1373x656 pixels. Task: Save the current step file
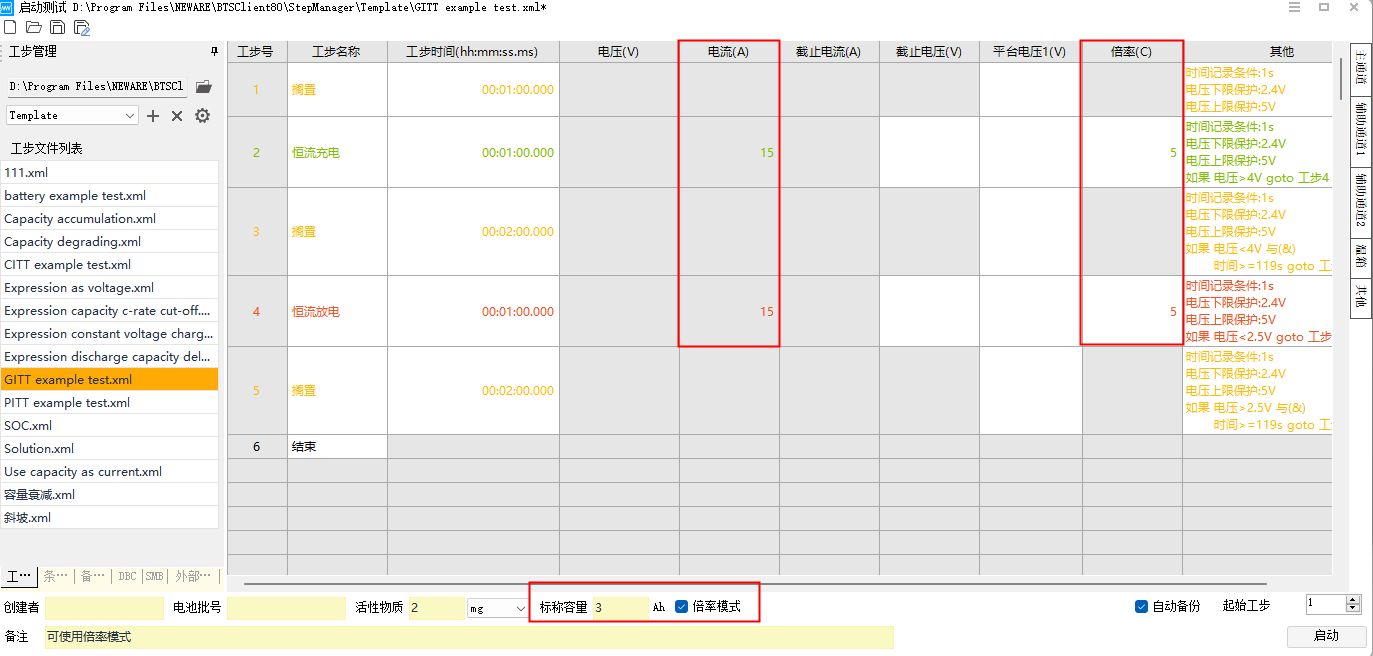[58, 27]
